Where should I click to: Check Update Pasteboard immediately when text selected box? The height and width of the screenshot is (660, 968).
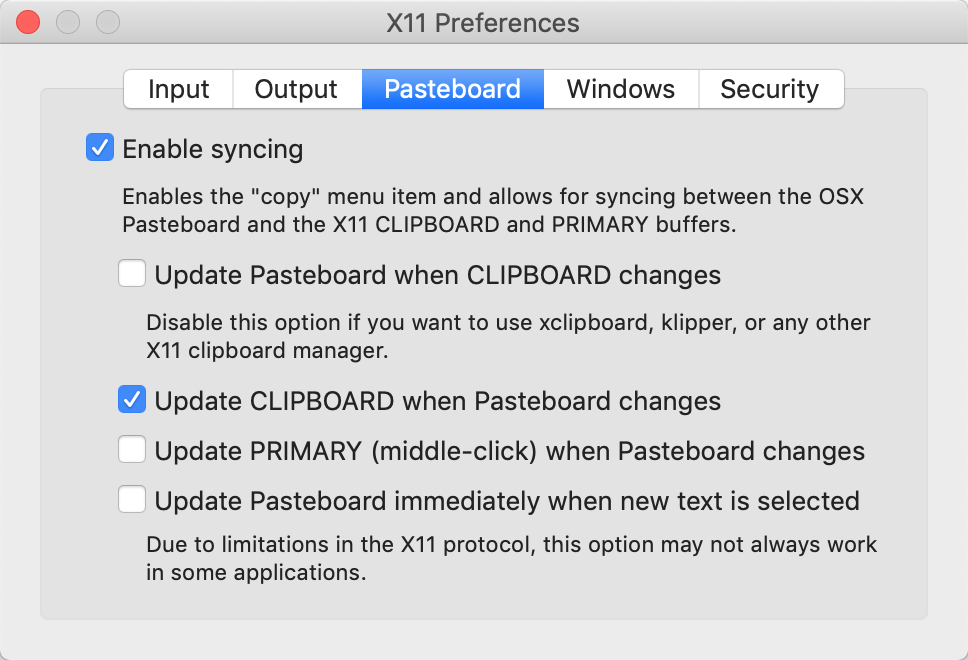pyautogui.click(x=132, y=499)
